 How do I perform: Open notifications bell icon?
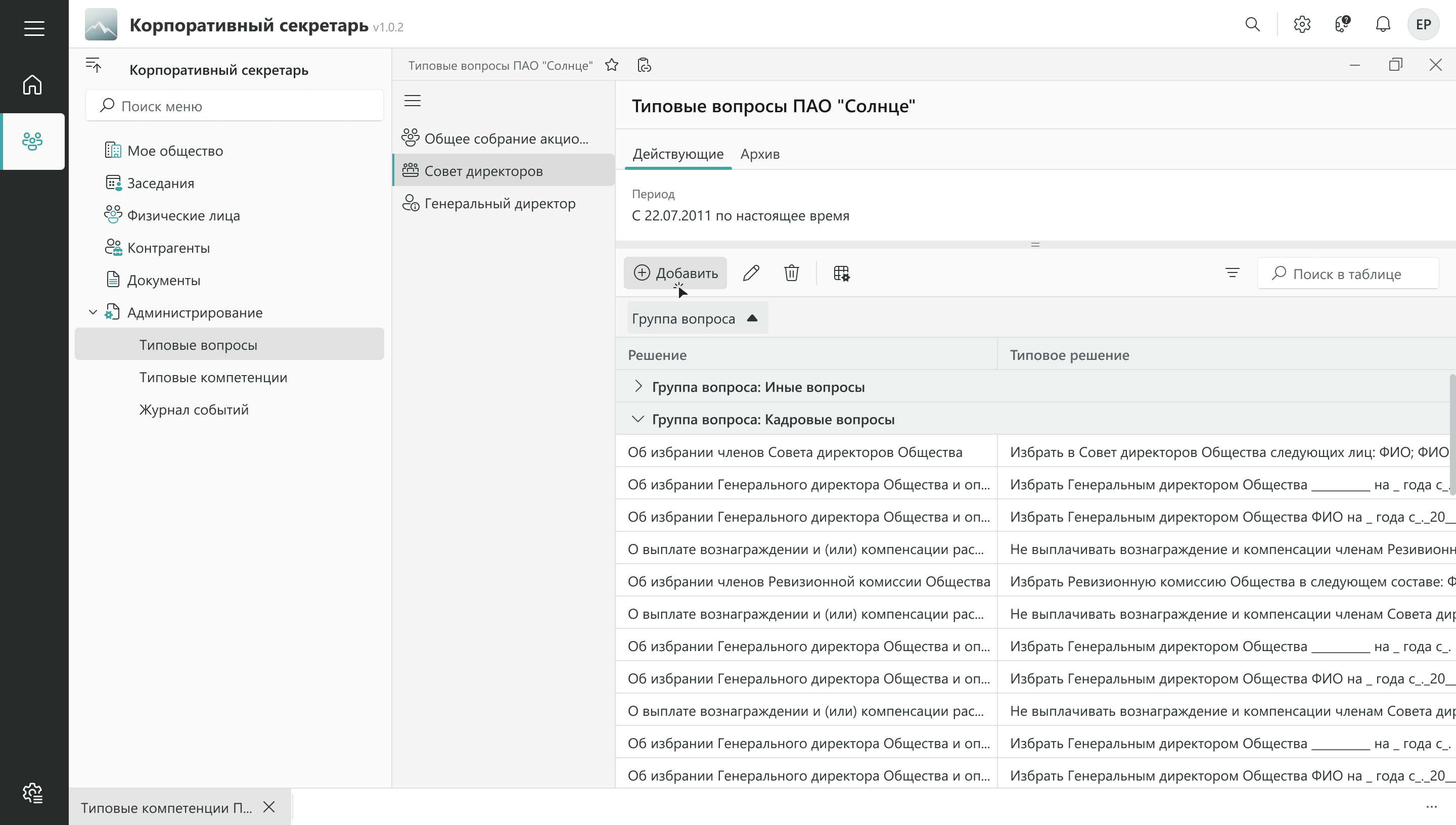tap(1383, 24)
